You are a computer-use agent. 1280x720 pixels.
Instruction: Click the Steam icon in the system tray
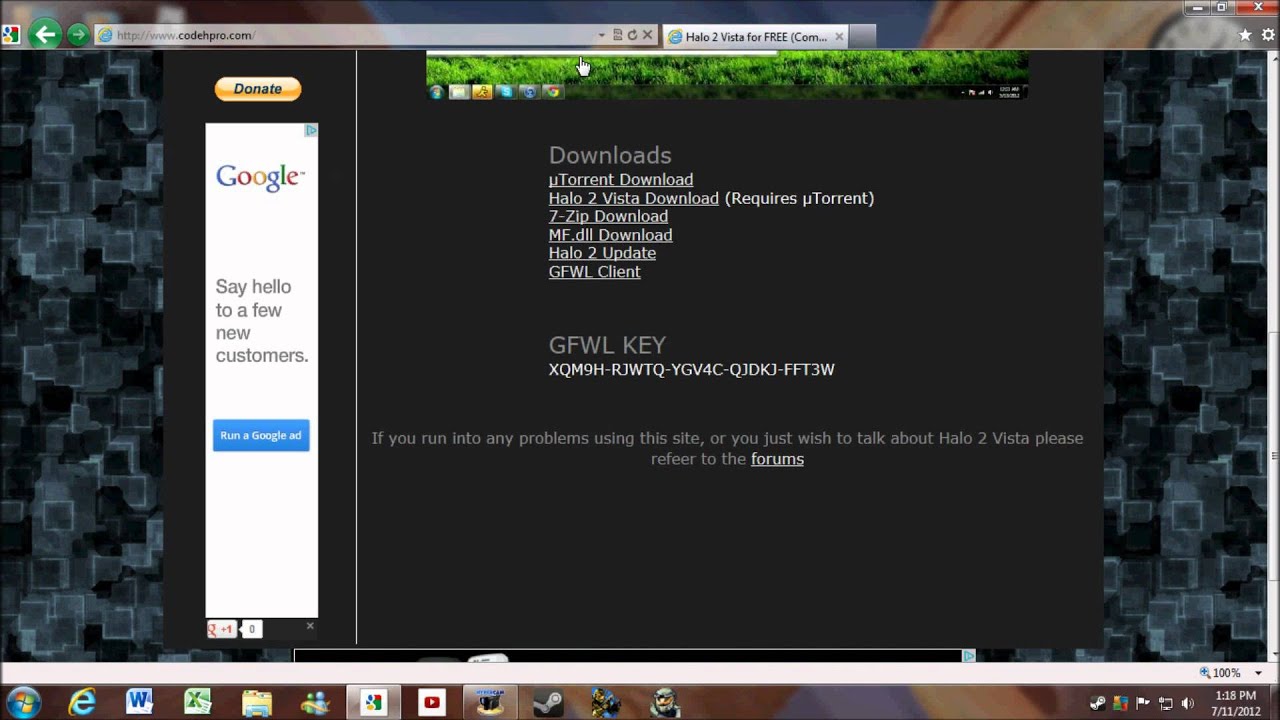(1098, 703)
